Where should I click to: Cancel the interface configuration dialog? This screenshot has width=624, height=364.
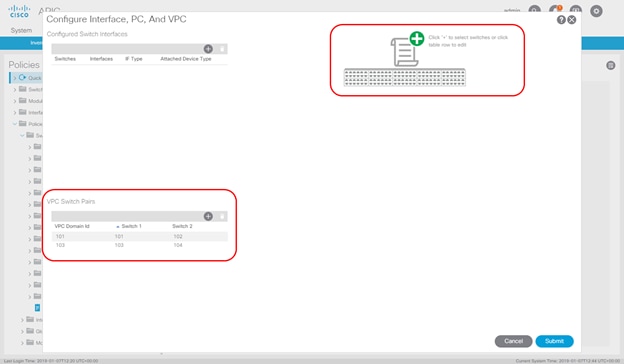[x=513, y=341]
